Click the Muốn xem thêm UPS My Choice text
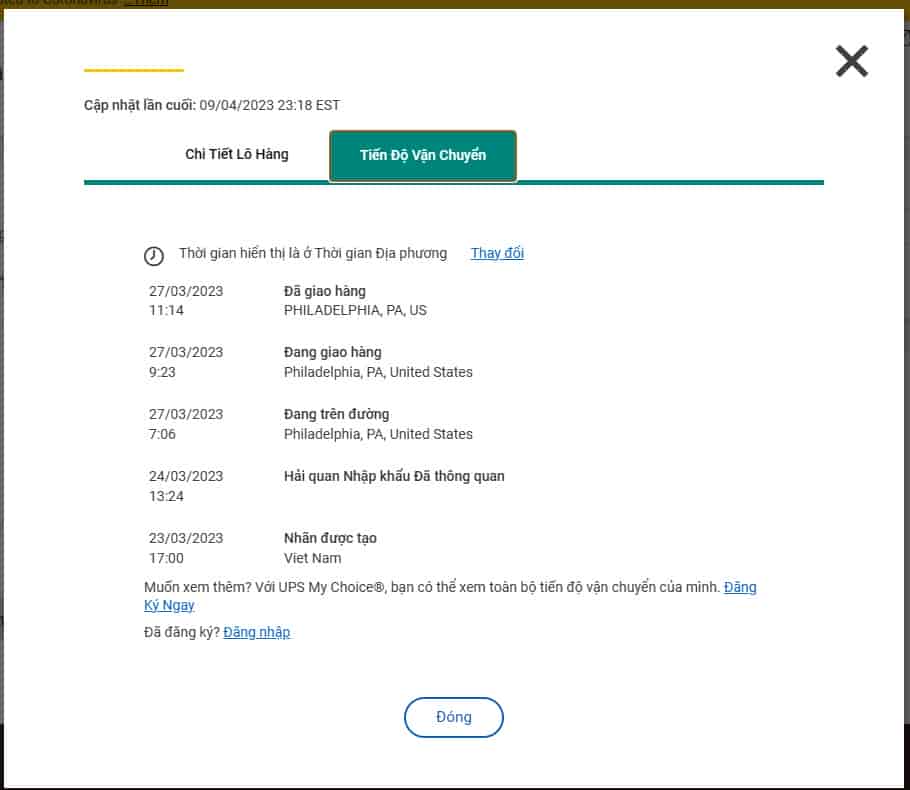910x790 pixels. [x=432, y=587]
